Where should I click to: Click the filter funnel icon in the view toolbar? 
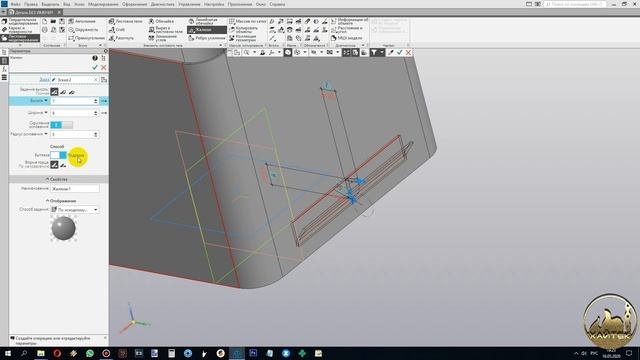click(x=373, y=53)
